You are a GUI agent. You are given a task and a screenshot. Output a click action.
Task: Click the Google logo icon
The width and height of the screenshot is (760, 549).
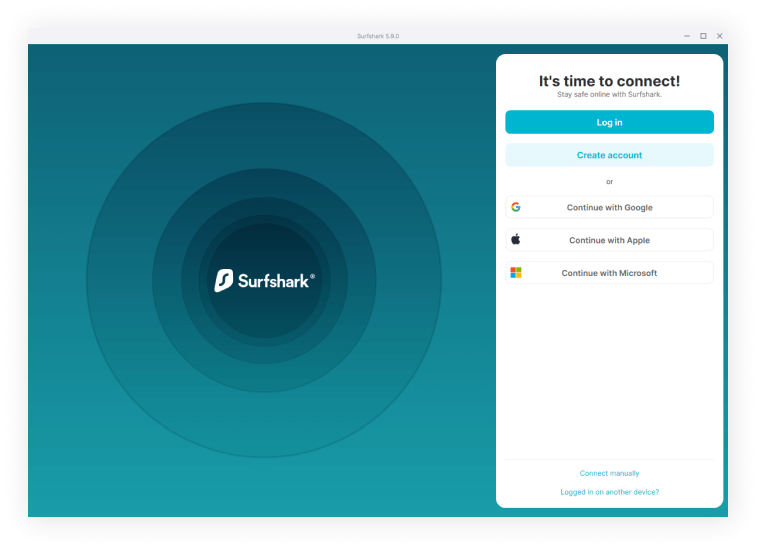[x=516, y=207]
